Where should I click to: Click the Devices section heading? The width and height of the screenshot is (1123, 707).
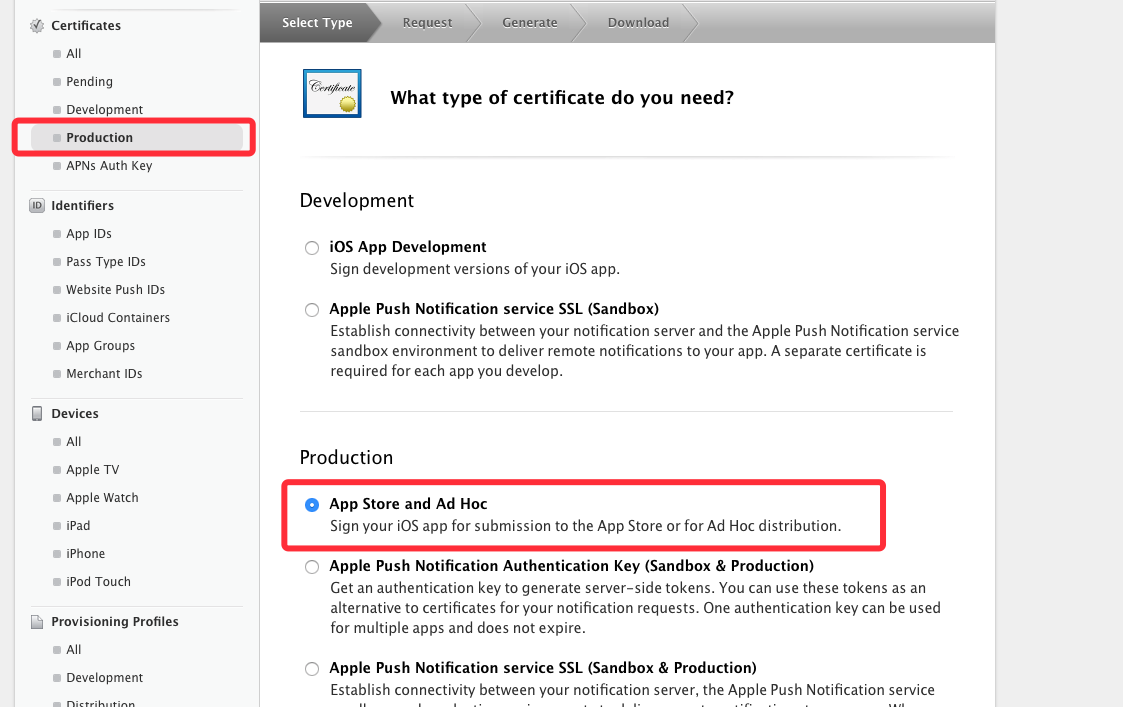74,413
